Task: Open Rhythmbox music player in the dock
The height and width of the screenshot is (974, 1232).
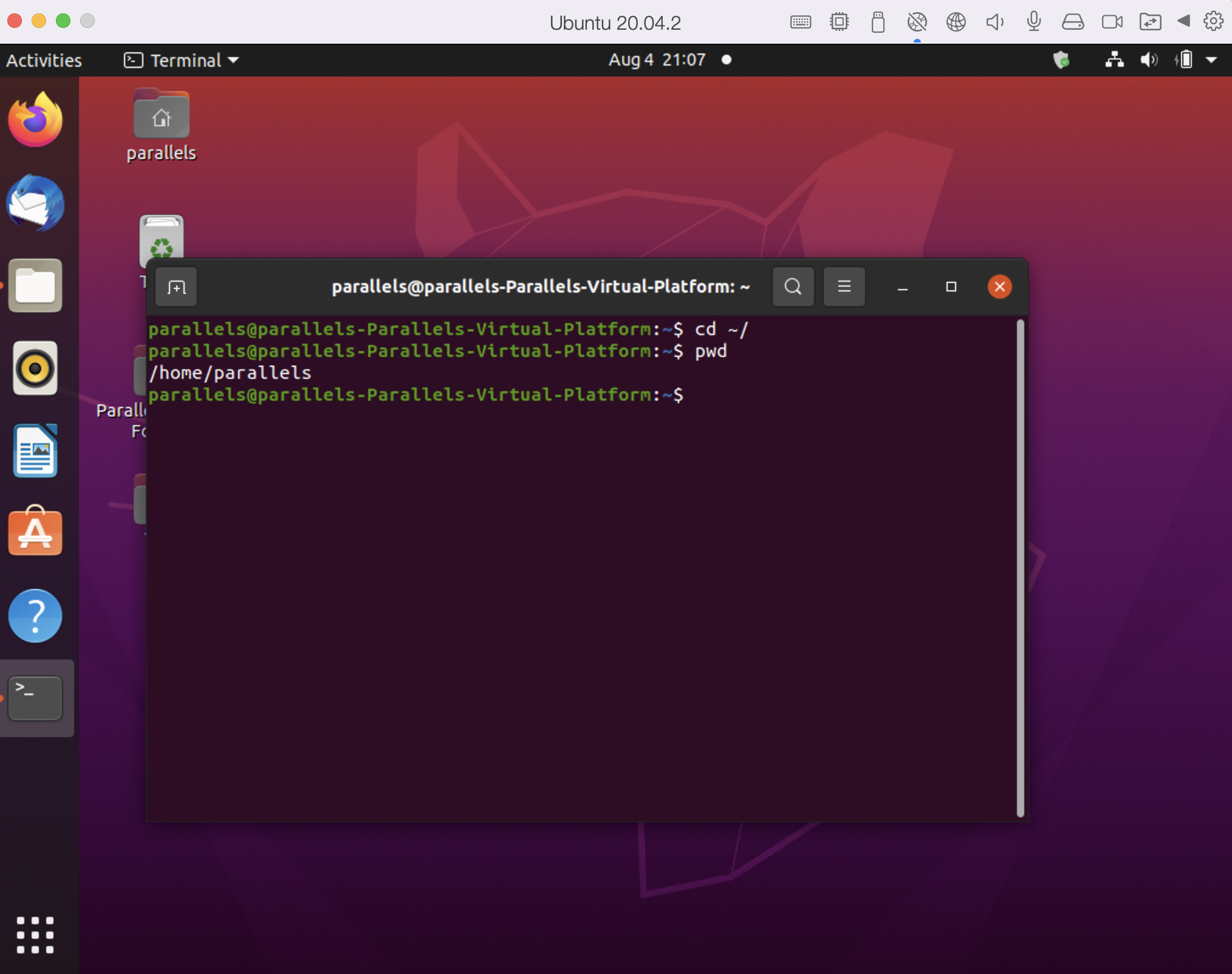Action: pyautogui.click(x=35, y=368)
